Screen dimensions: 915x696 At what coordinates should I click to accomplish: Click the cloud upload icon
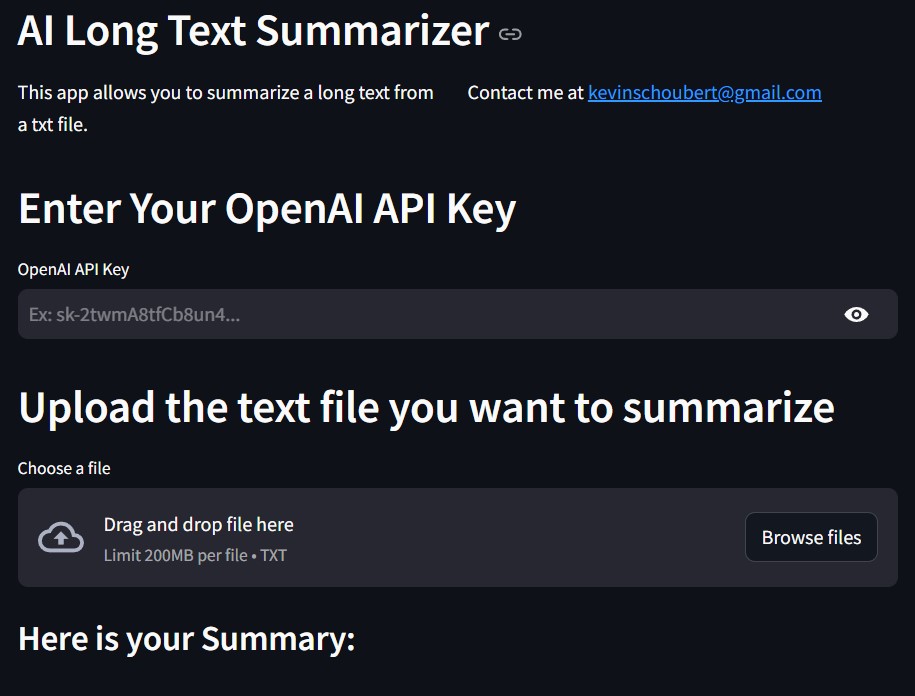click(61, 538)
